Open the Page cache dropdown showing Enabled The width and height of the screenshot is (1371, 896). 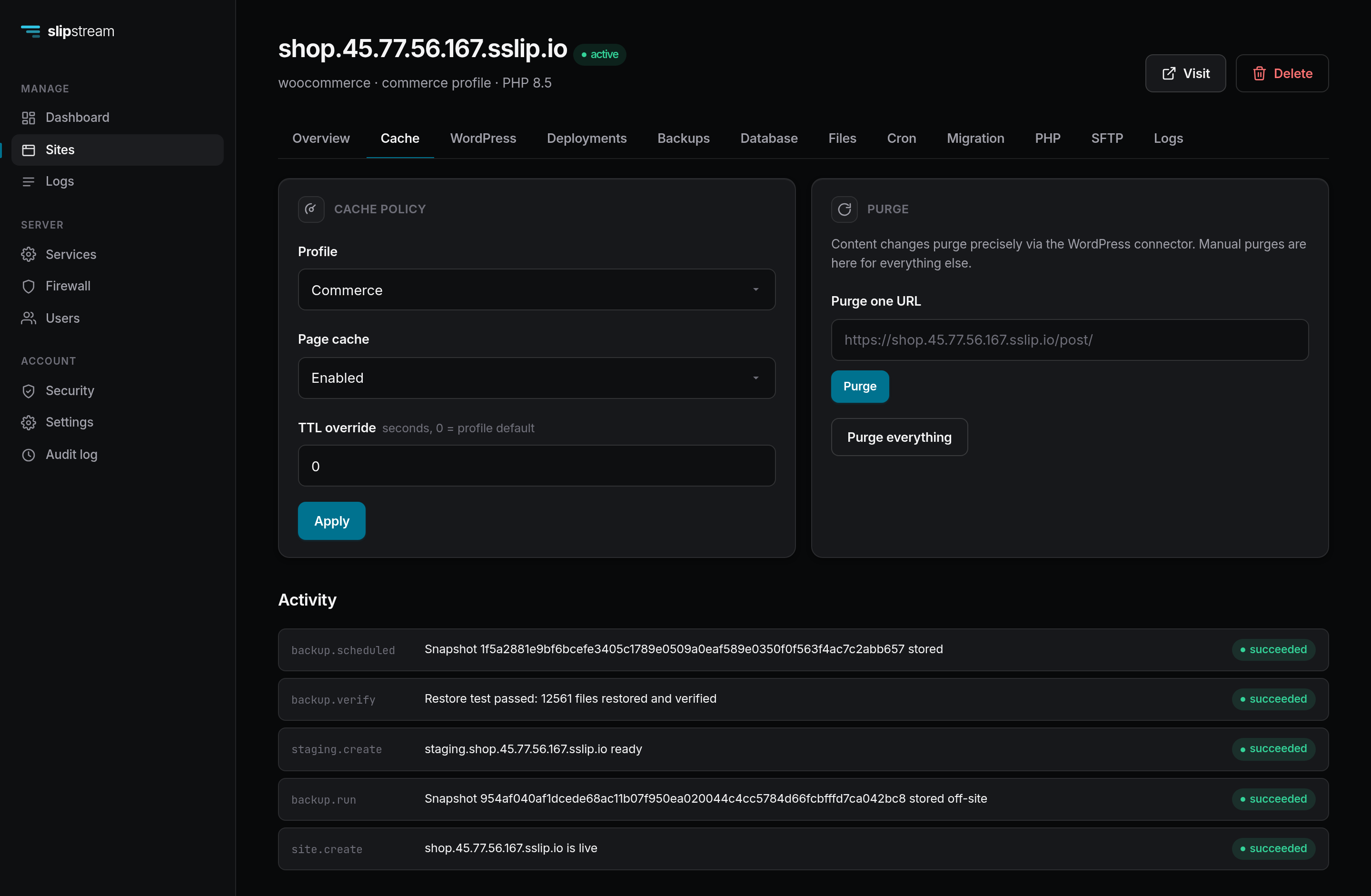click(536, 378)
